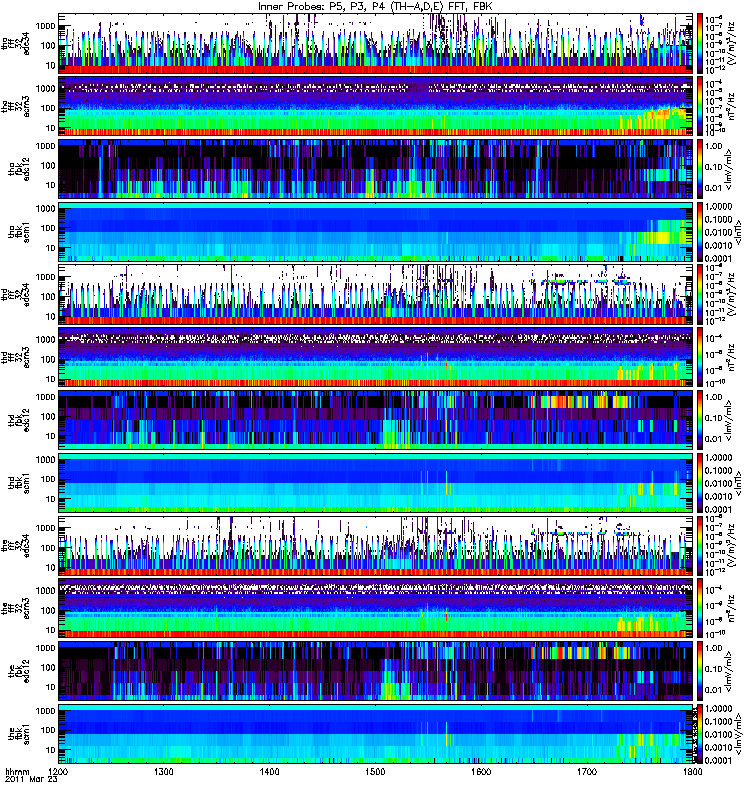This screenshot has height=800, width=750.
Task: Click the 1400 time tick label
Action: tap(269, 772)
